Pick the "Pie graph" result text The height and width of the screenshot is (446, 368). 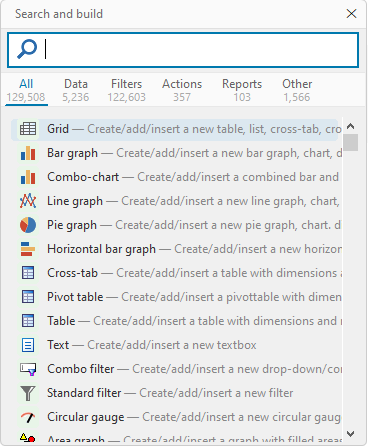[x=72, y=225]
